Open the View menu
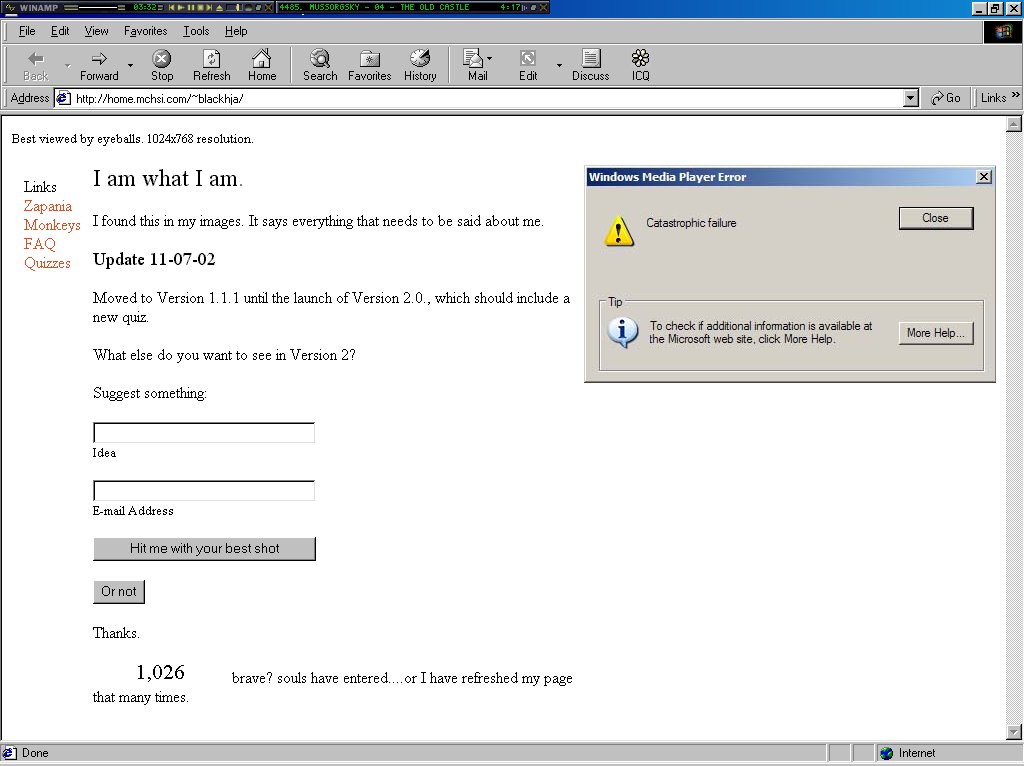Viewport: 1024px width, 766px height. pos(96,31)
